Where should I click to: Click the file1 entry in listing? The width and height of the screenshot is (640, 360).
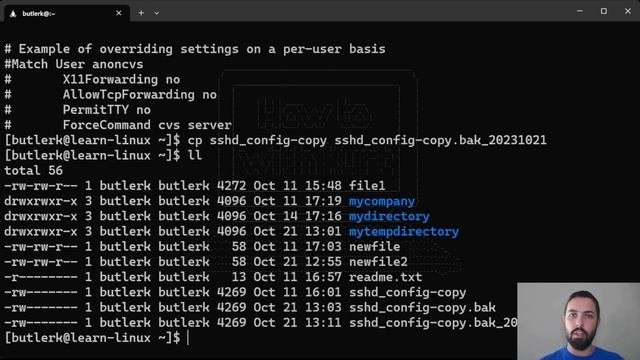point(367,186)
